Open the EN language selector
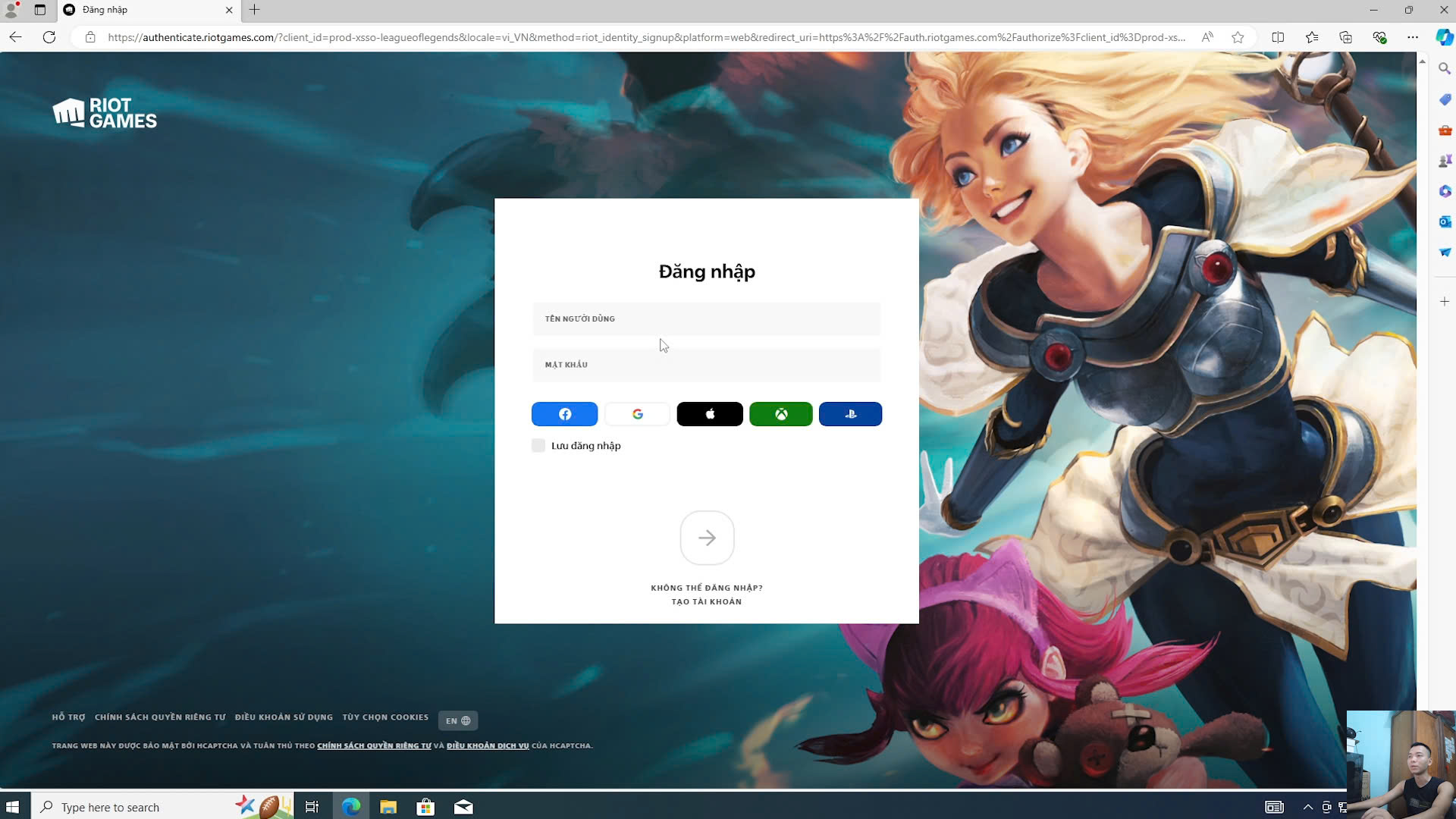The height and width of the screenshot is (819, 1456). [x=457, y=720]
